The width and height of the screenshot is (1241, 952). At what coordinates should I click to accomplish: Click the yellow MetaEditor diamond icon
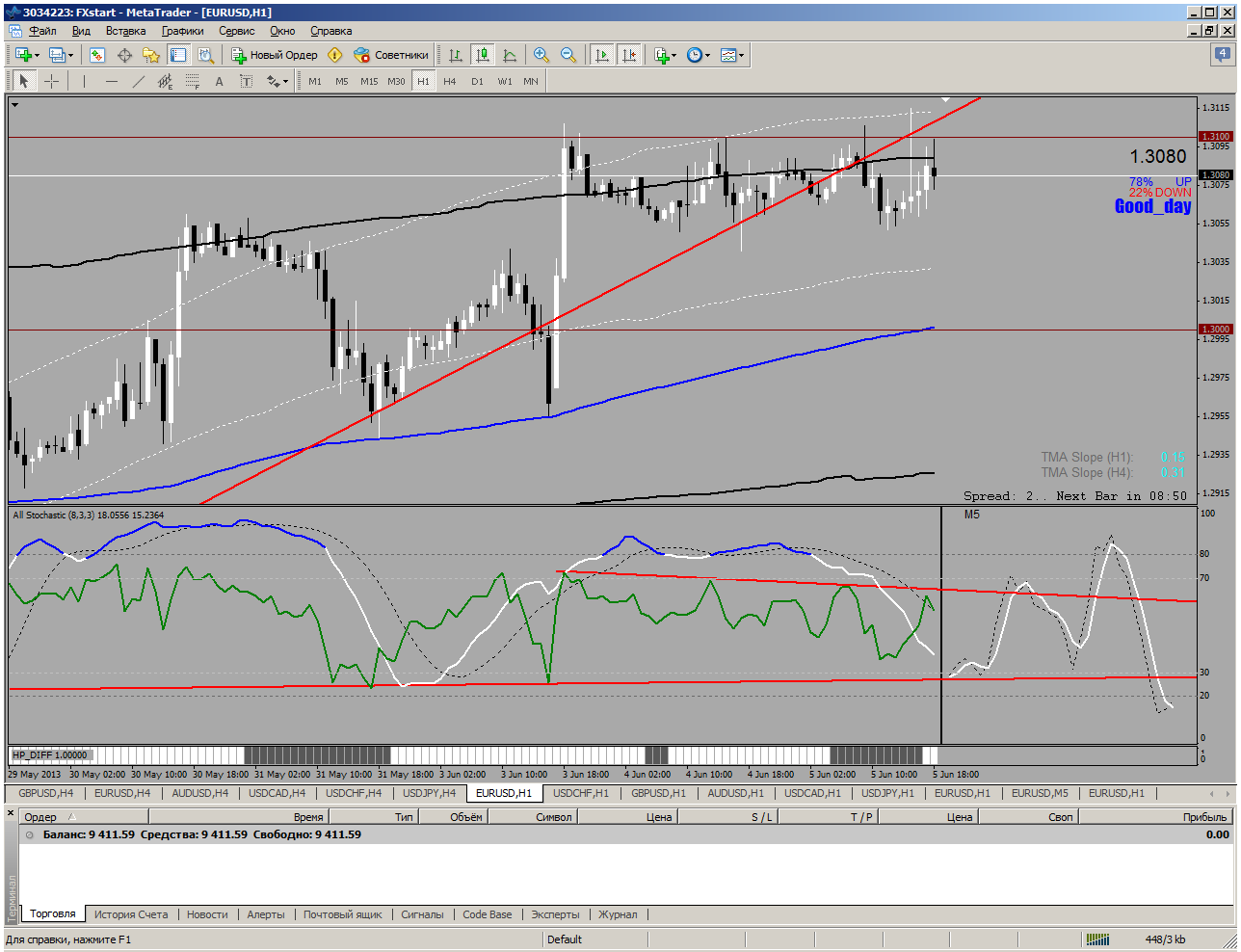coord(335,55)
